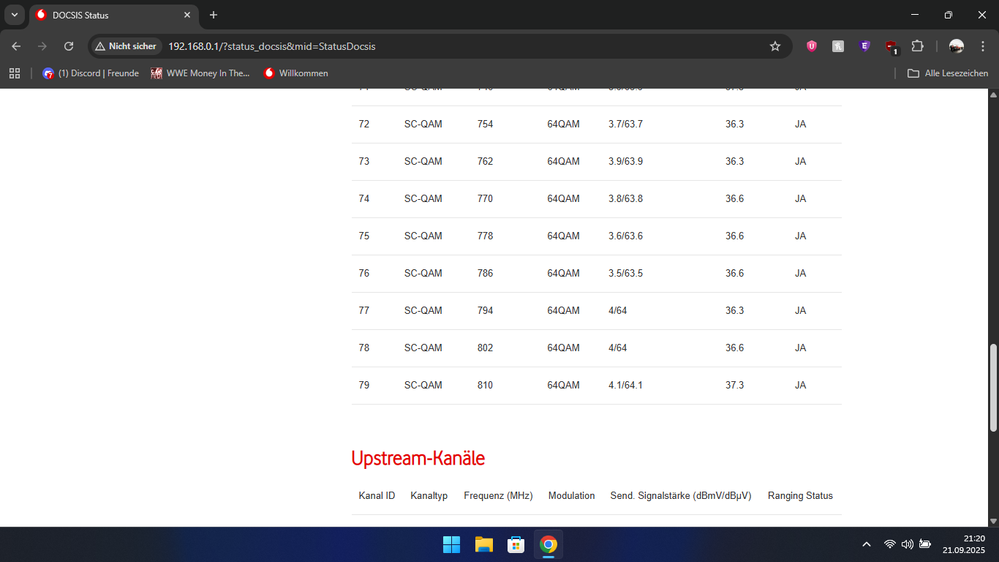
Task: Open the Alle Lesezeichen folder
Action: click(x=947, y=73)
